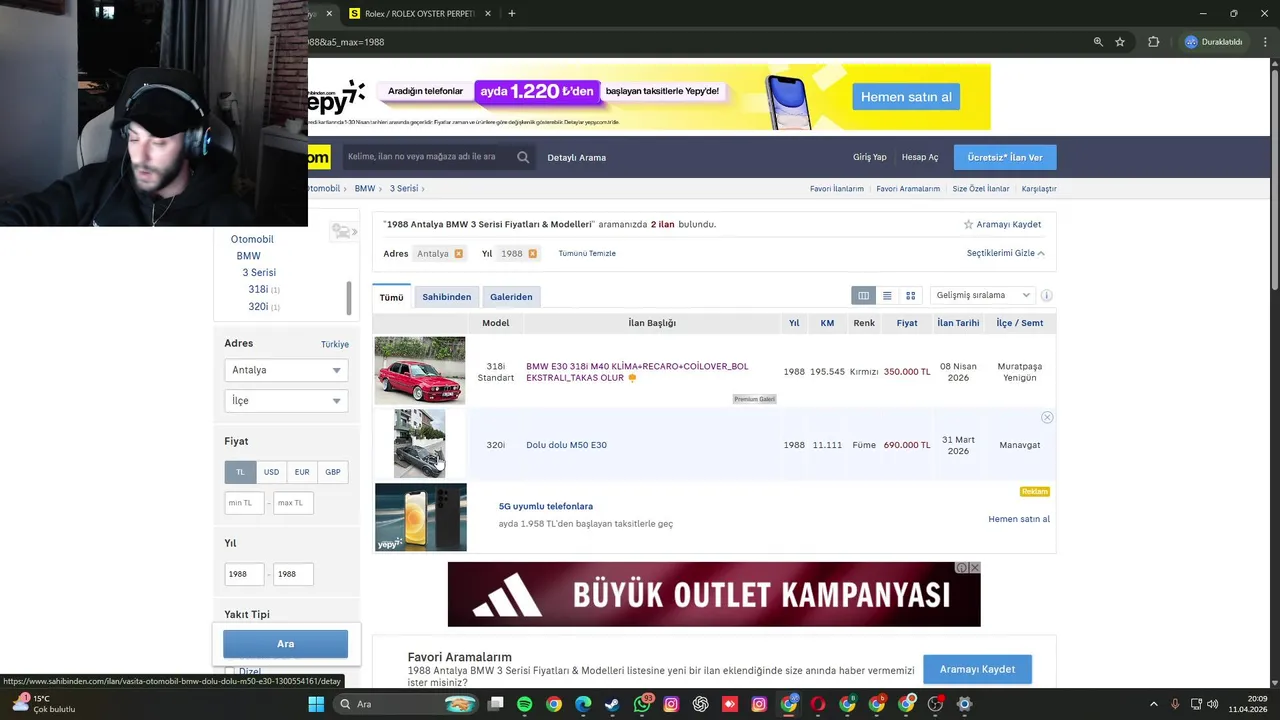
Task: Bookmark this page with the star icon
Action: pos(1120,42)
